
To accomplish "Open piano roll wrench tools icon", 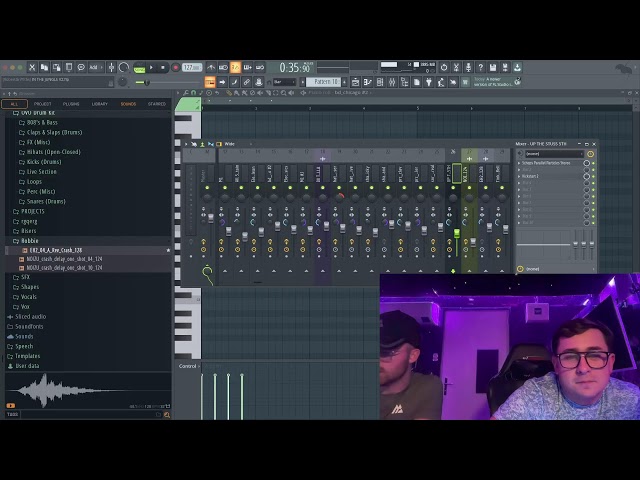I will 186,93.
